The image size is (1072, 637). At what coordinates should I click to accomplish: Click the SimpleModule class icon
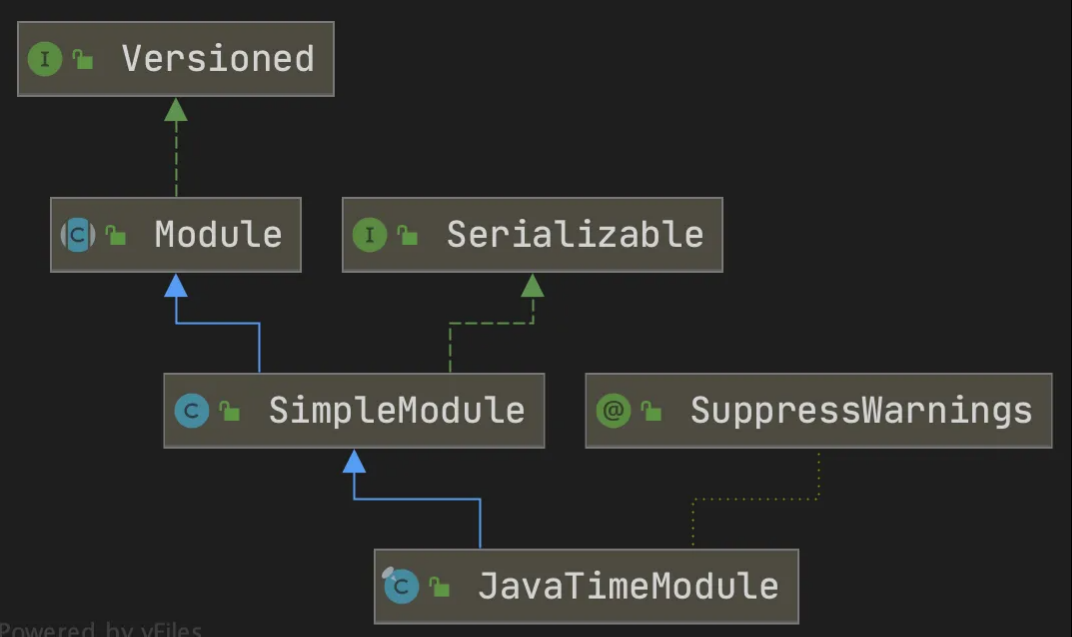pyautogui.click(x=191, y=411)
